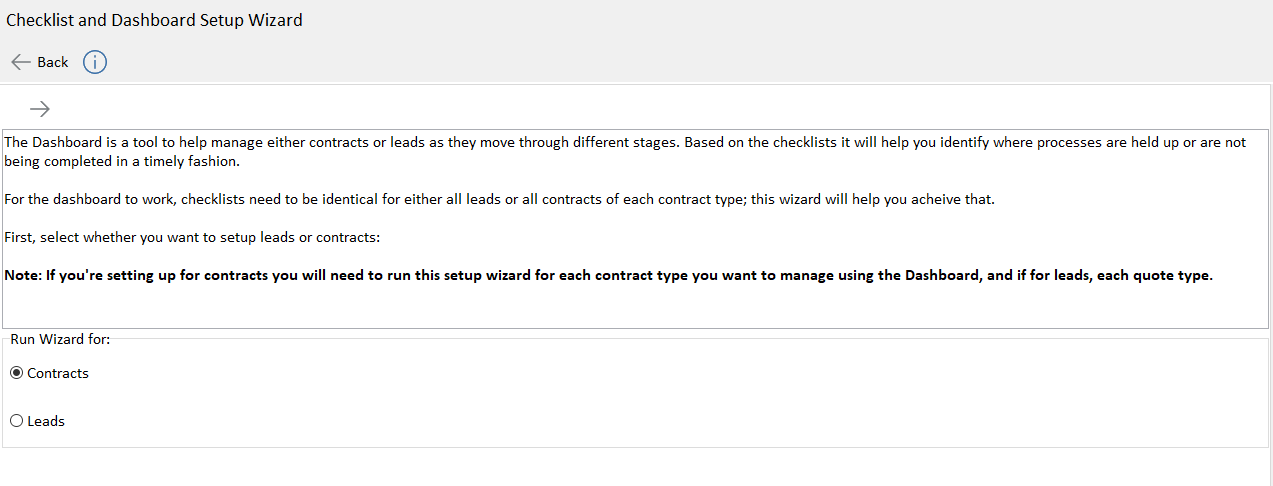The image size is (1273, 486).
Task: Click the paragraph starting "The Dashboard is a tool"
Action: point(625,152)
